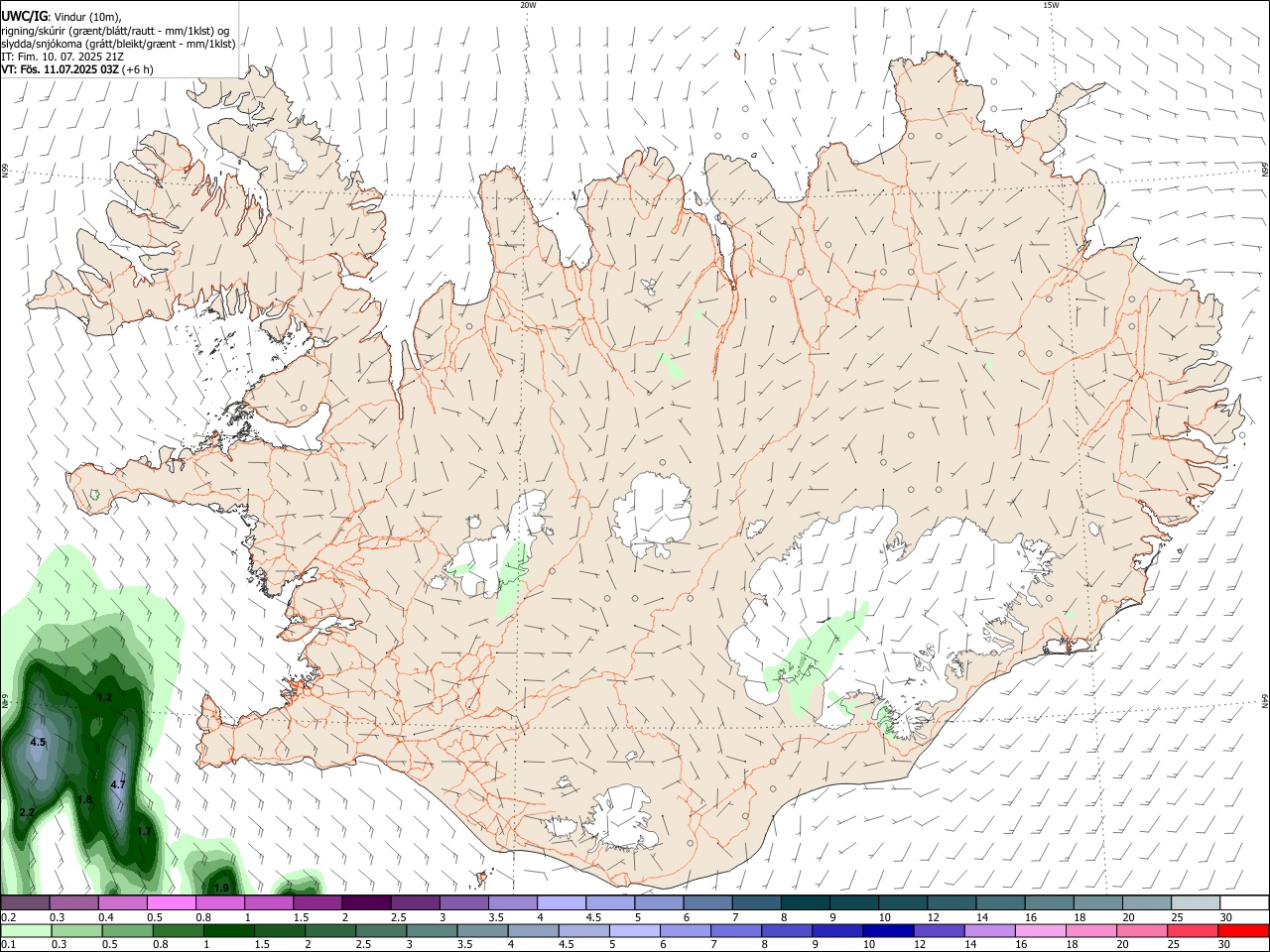Click the 0.2 label in upper legend row
Image resolution: width=1270 pixels, height=952 pixels.
8,917
